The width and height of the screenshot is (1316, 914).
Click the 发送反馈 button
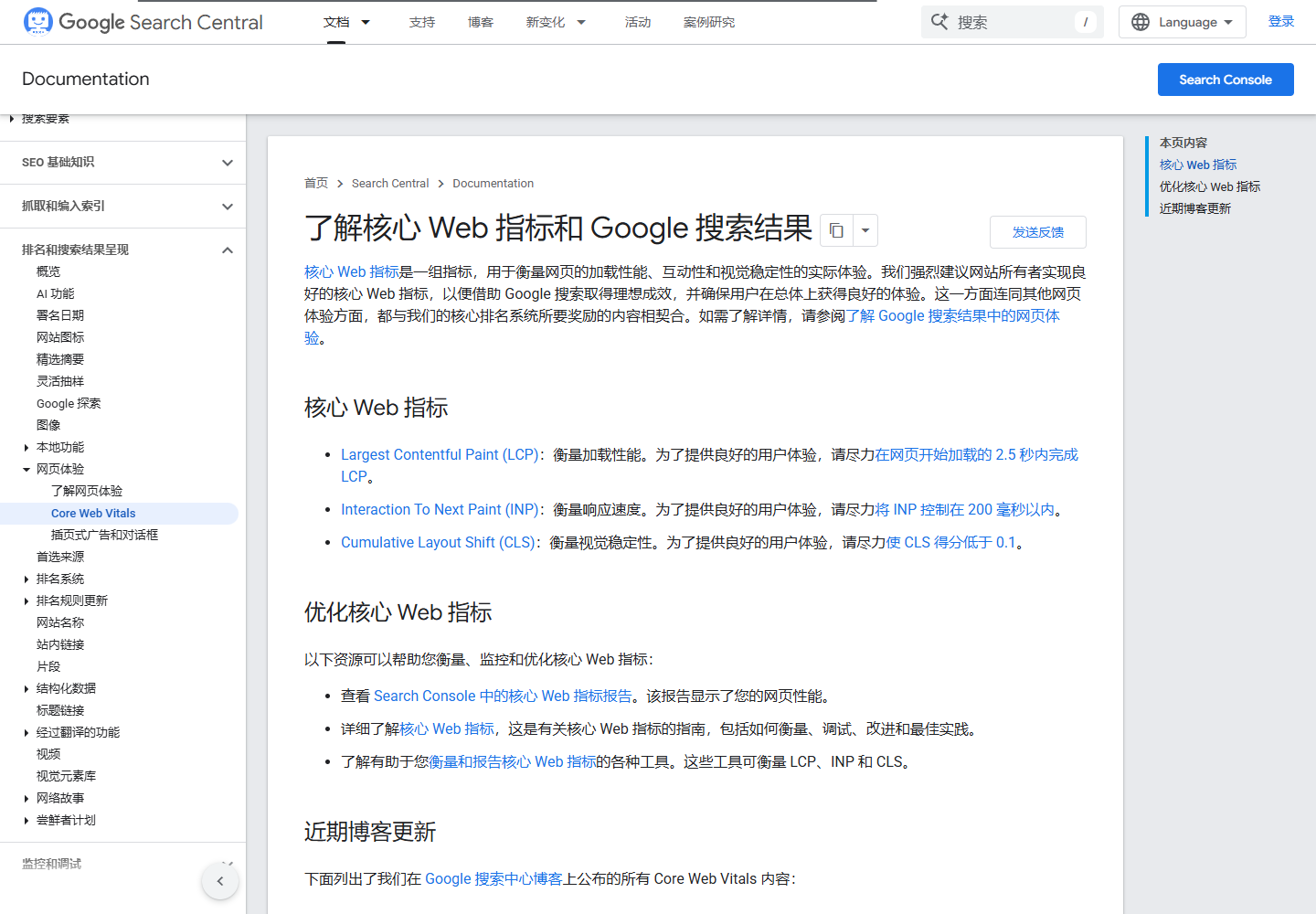1038,232
